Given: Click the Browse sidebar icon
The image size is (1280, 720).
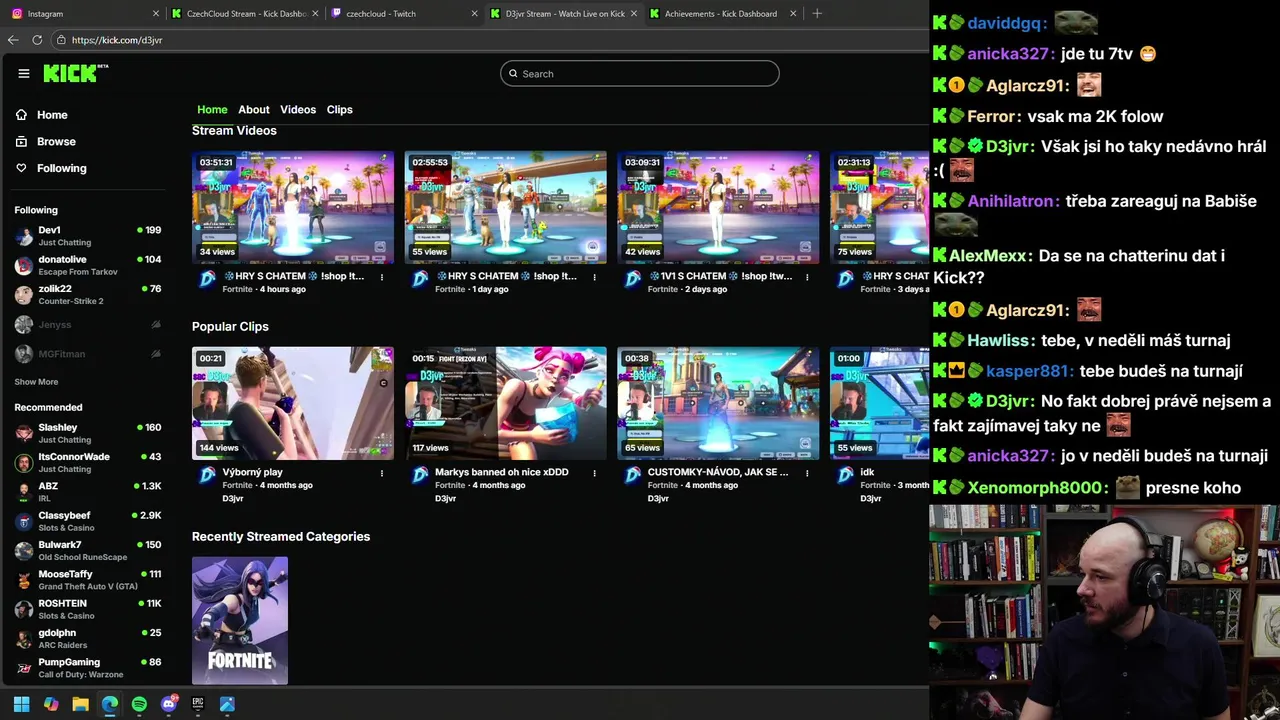Looking at the screenshot, I should click(21, 142).
